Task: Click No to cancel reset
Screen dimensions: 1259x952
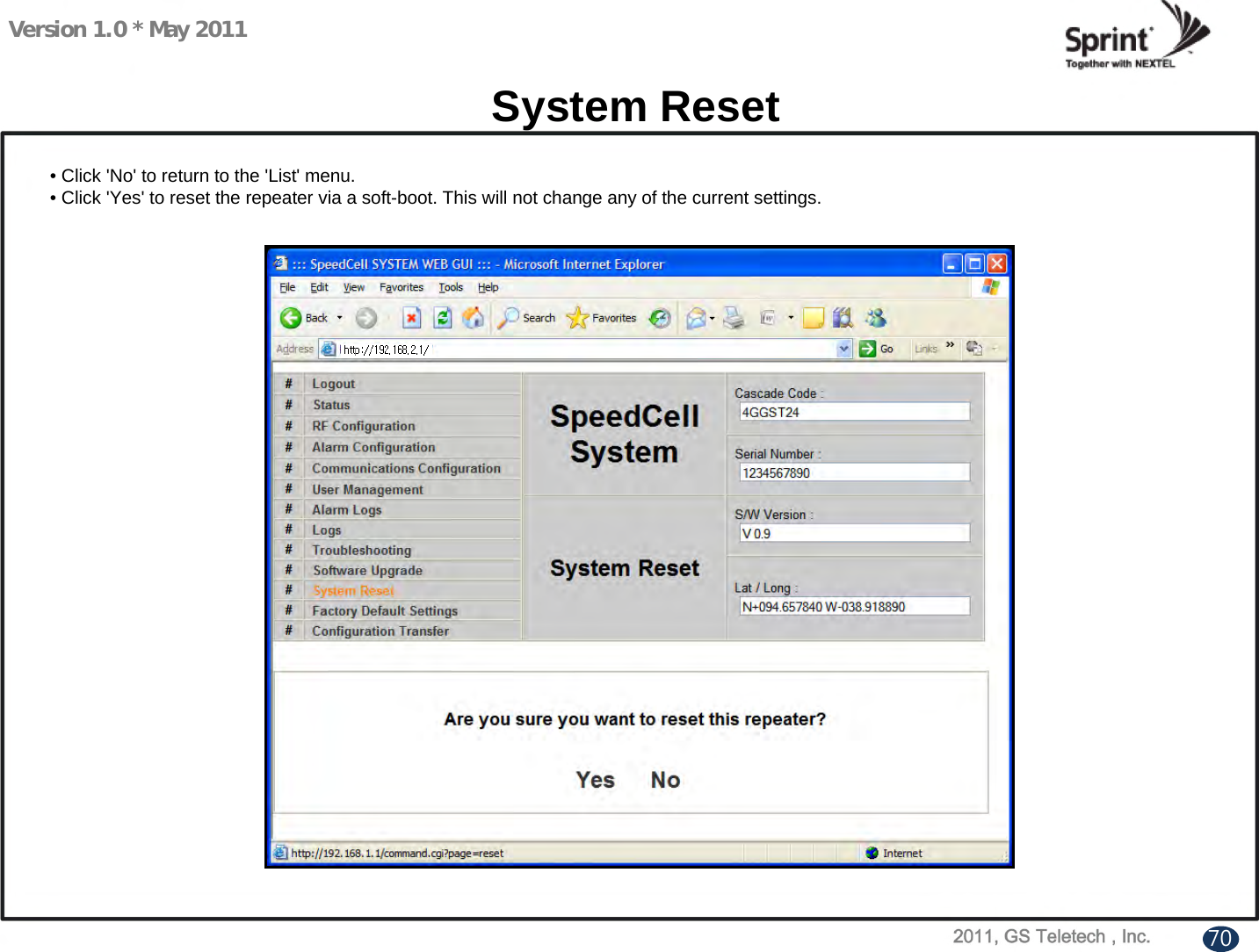Action: tap(665, 780)
